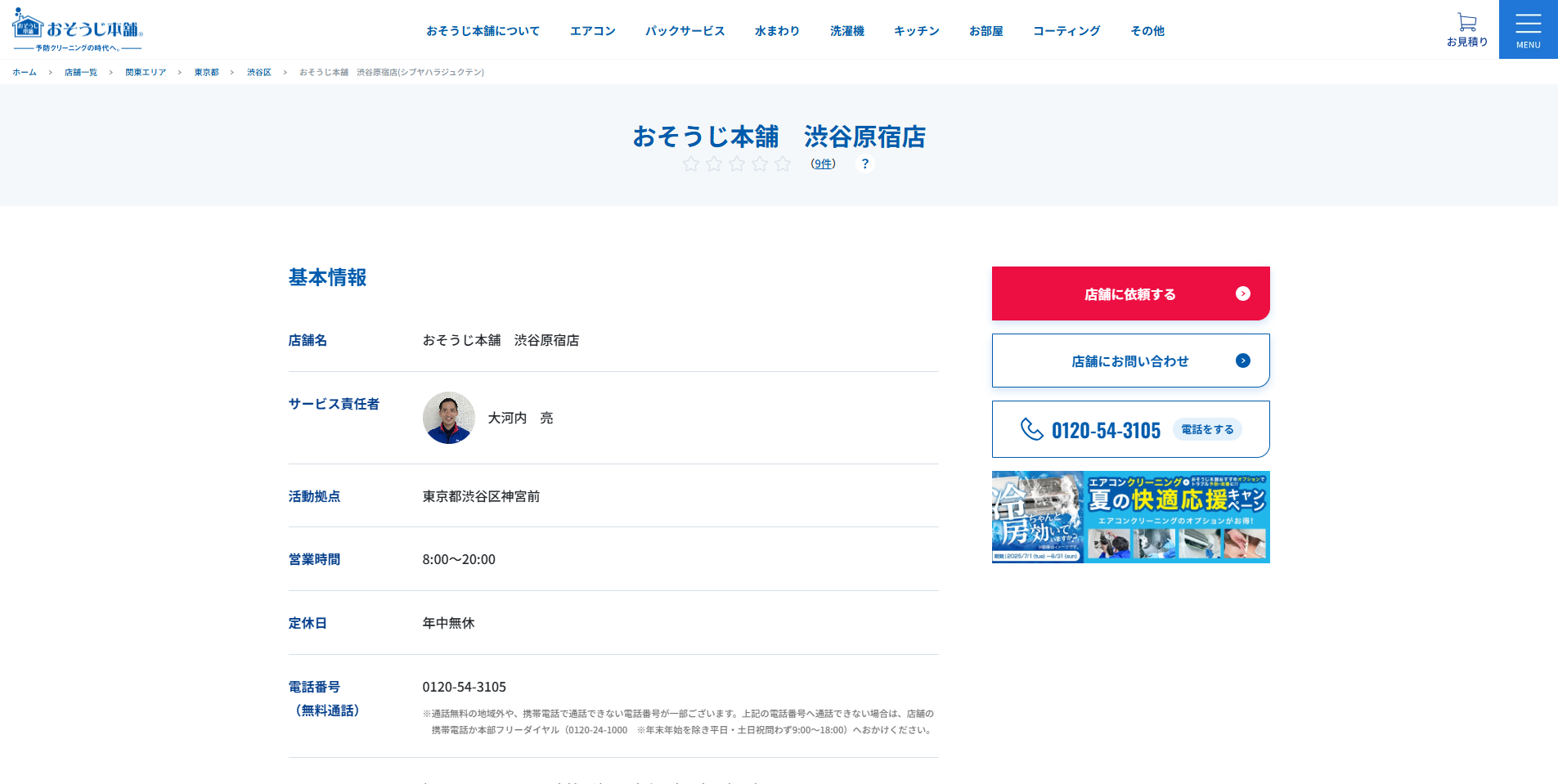Open その他 menu item
Image resolution: width=1558 pixels, height=784 pixels.
coord(1147,30)
